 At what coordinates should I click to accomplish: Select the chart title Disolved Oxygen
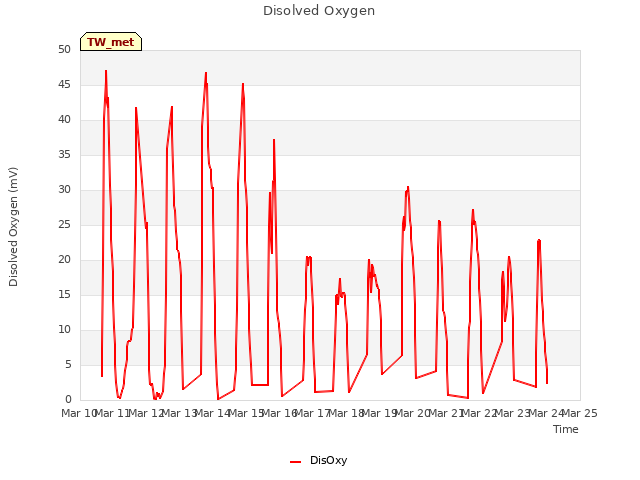(x=319, y=11)
